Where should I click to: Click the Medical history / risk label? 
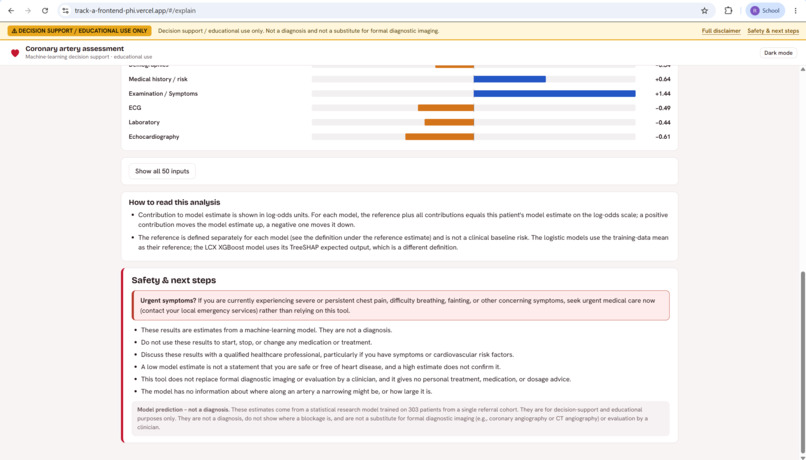point(158,79)
